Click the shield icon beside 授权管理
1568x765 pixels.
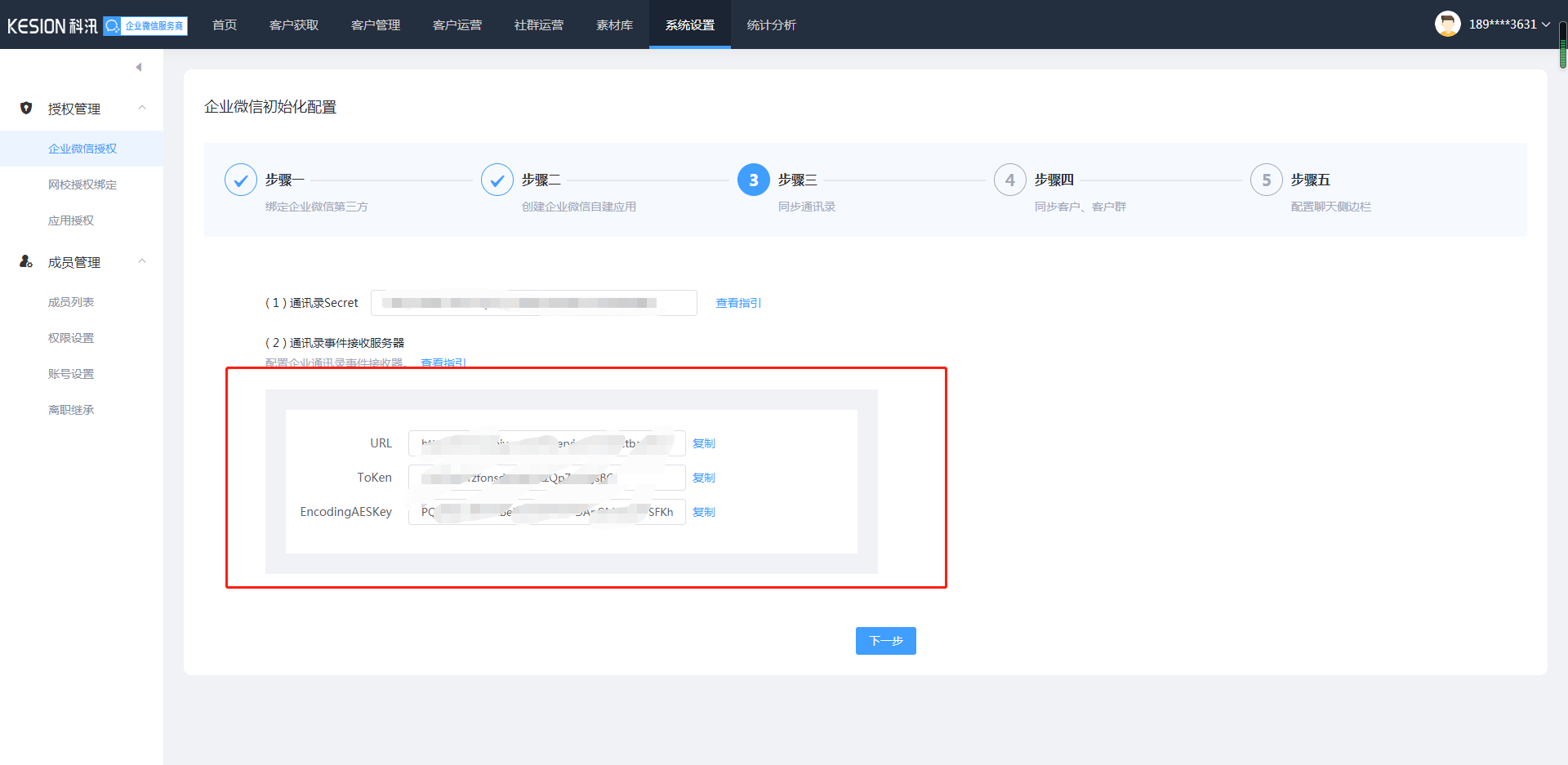[26, 108]
